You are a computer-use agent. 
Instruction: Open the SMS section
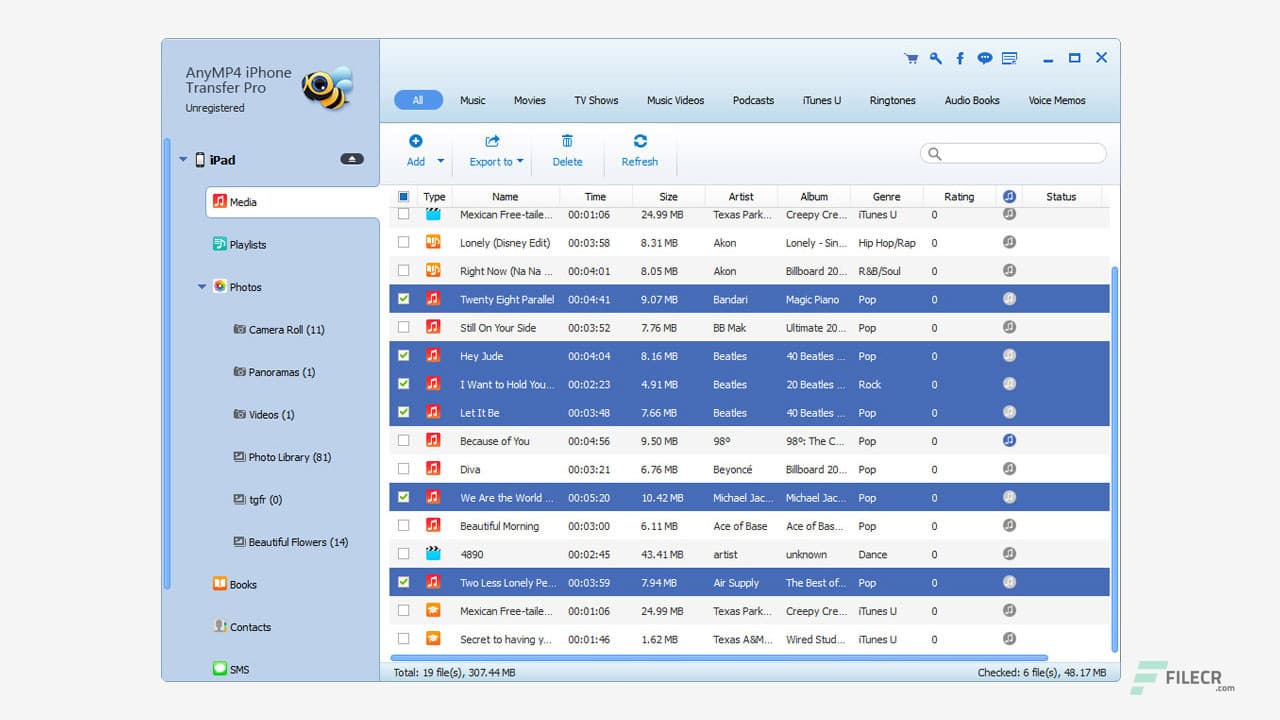tap(238, 669)
